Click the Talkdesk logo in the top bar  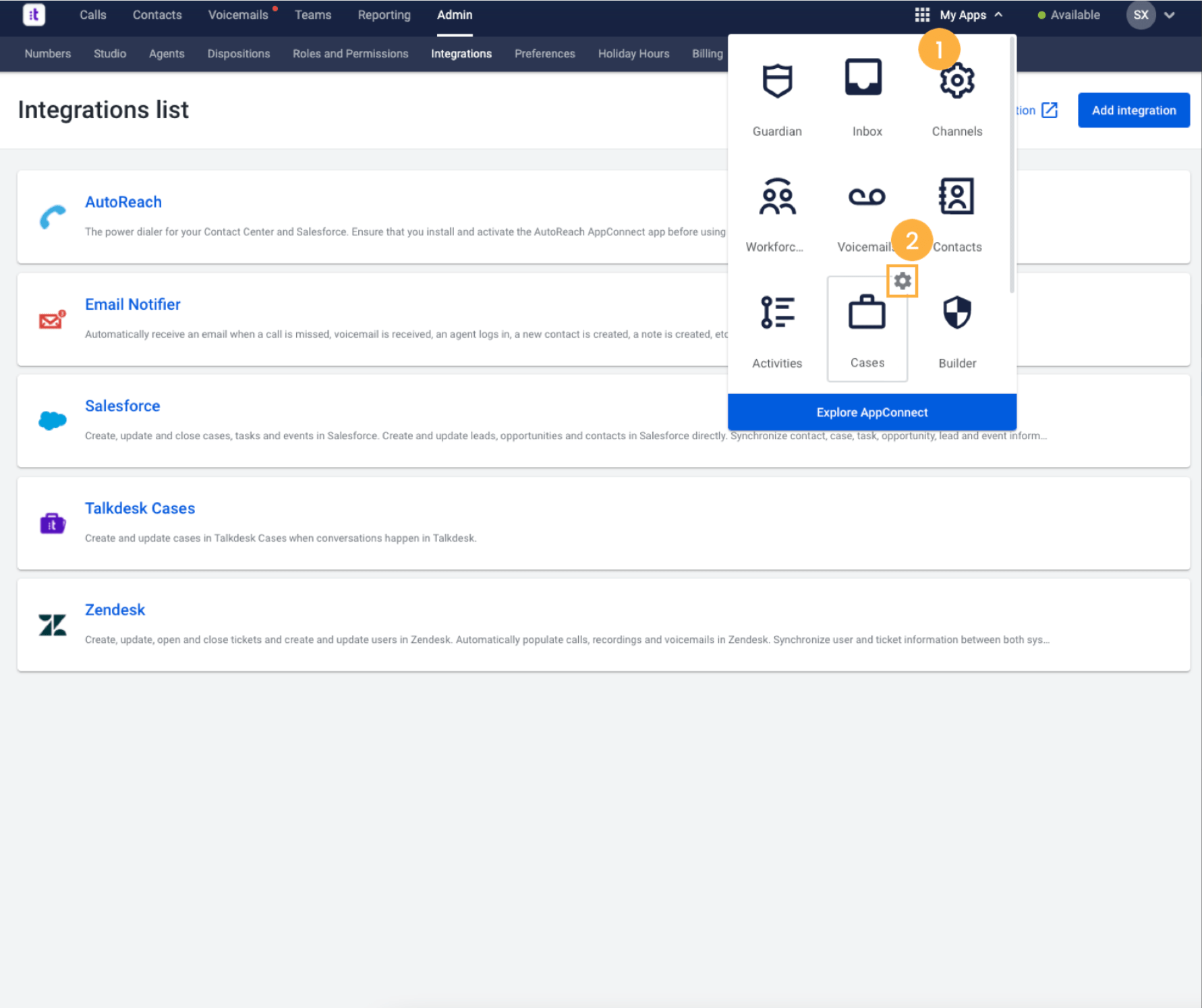pyautogui.click(x=34, y=14)
